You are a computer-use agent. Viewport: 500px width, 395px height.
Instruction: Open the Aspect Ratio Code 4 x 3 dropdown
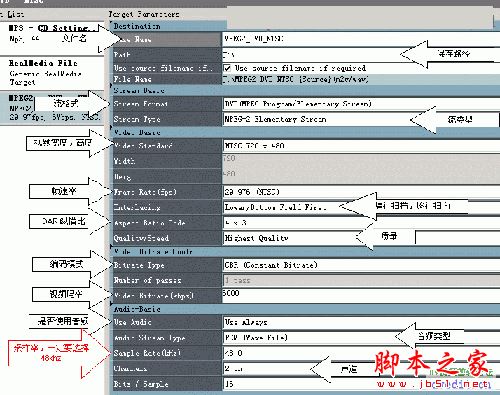click(x=361, y=223)
